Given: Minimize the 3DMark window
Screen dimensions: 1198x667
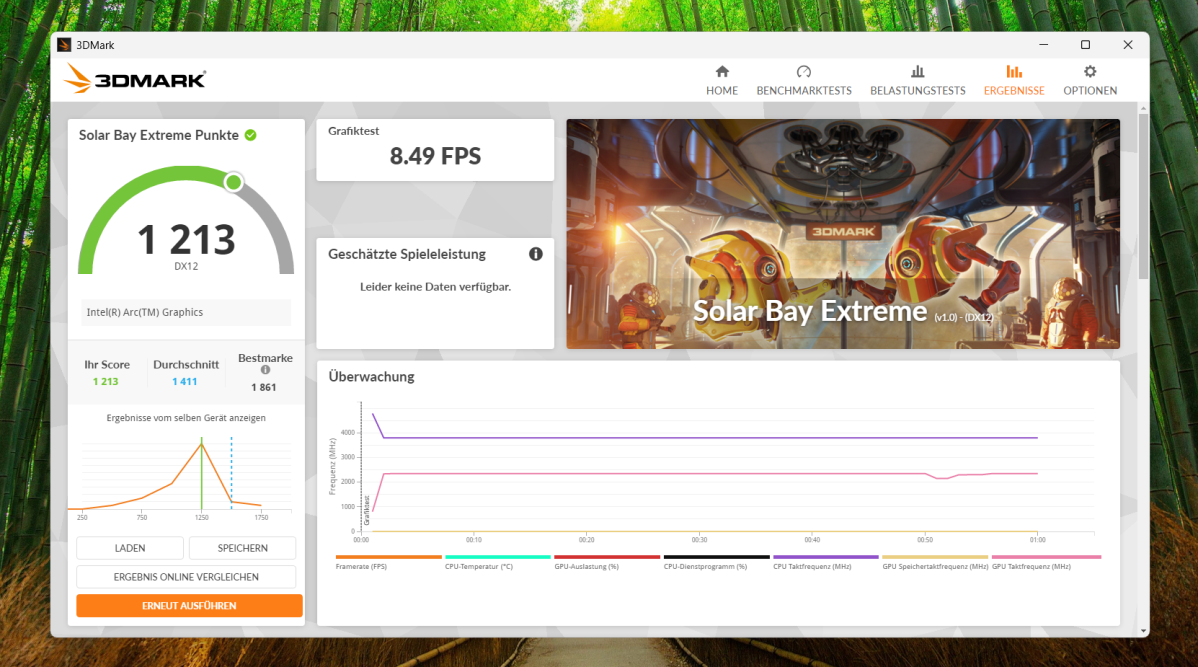Looking at the screenshot, I should 1044,45.
